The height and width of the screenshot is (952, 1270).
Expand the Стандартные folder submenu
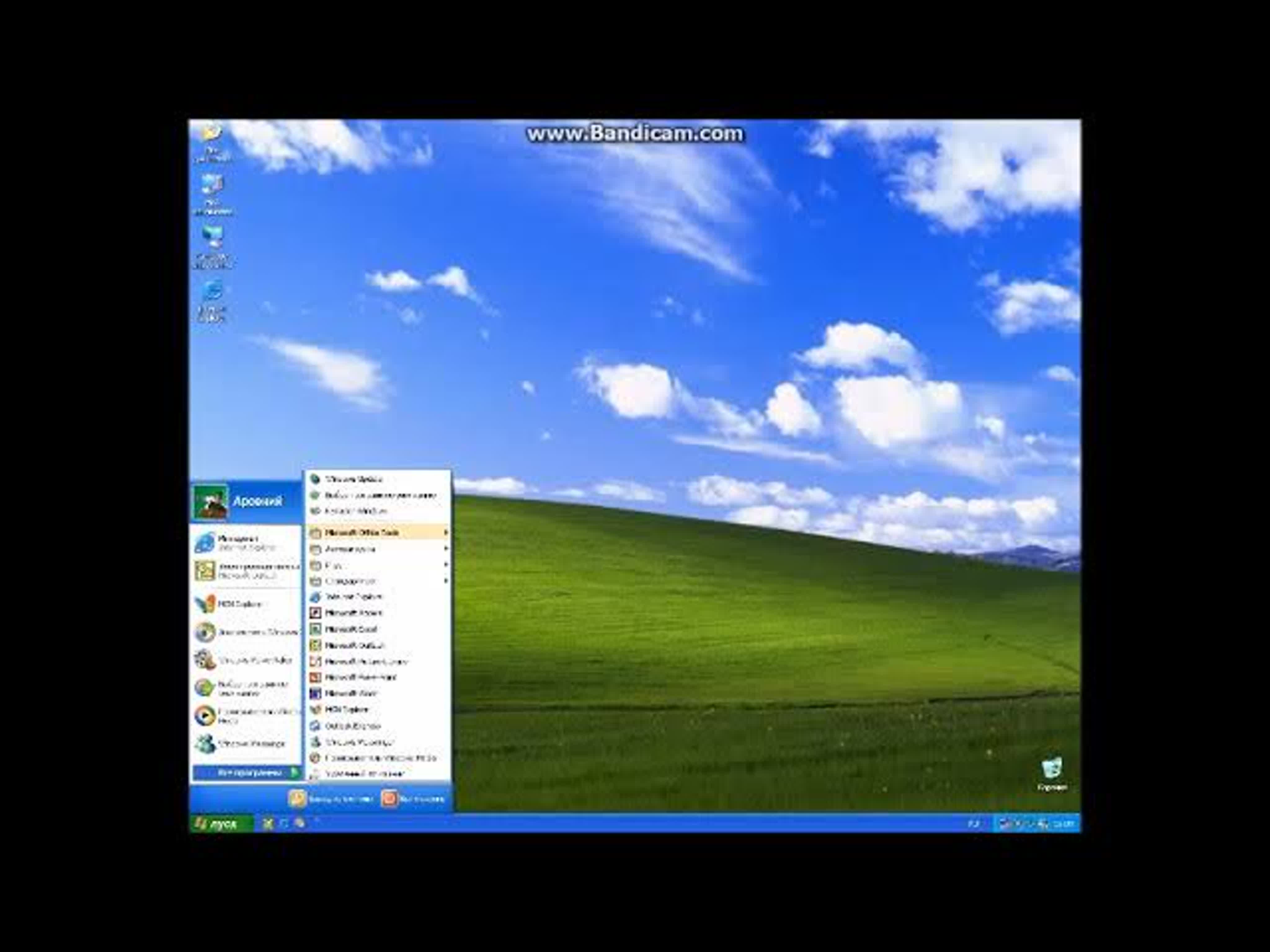point(378,581)
